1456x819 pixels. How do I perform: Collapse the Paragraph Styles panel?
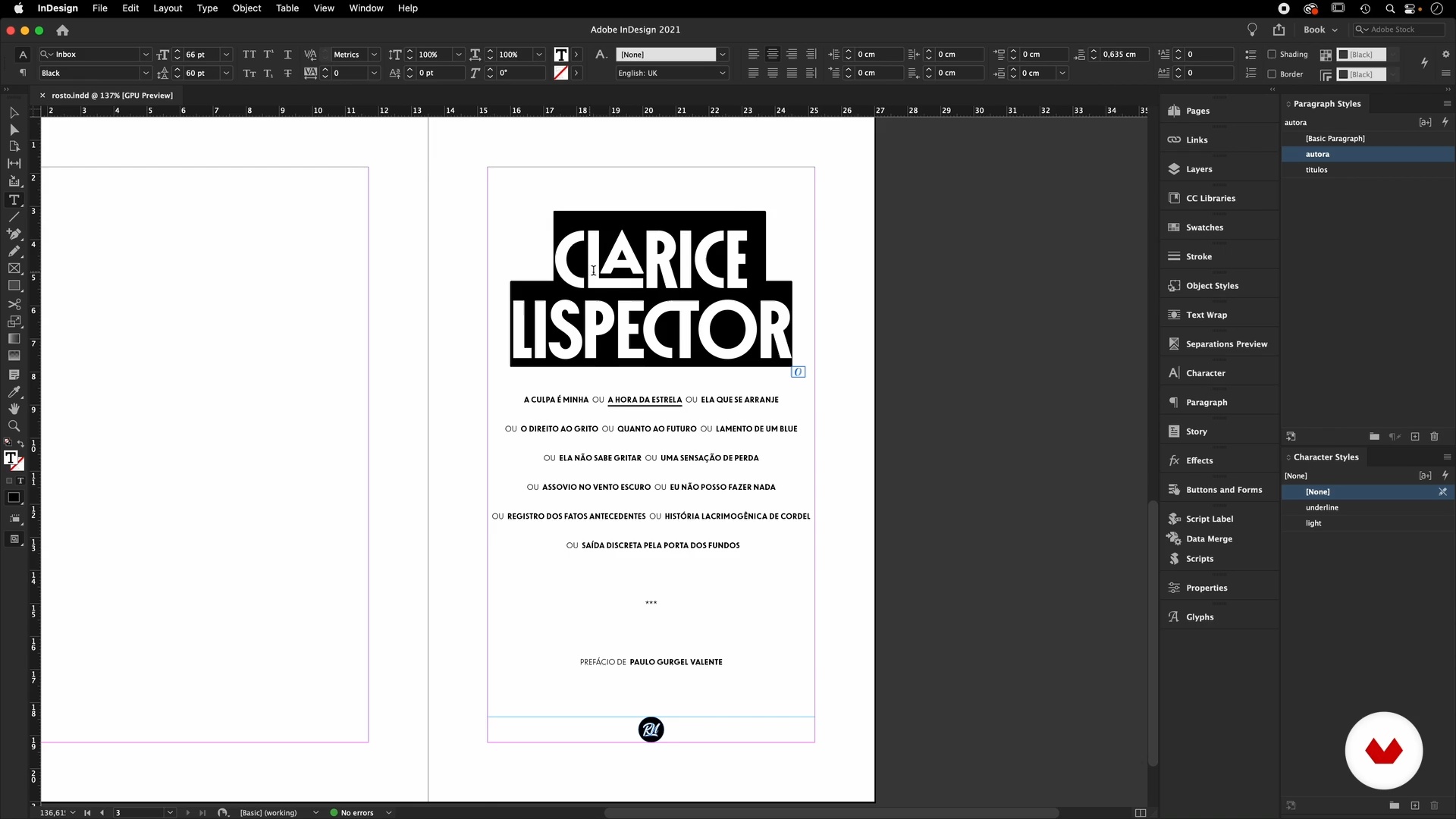(1288, 104)
